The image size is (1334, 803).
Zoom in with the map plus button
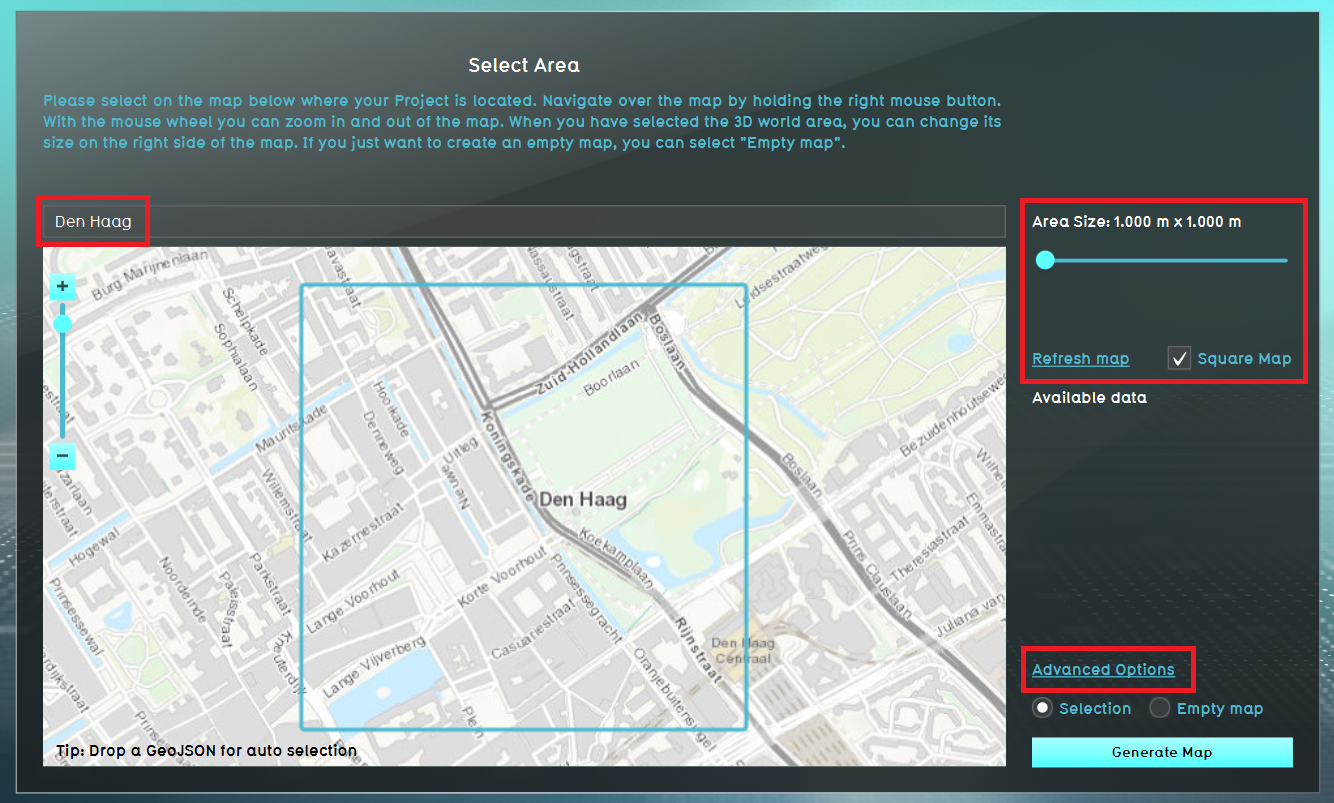coord(62,287)
